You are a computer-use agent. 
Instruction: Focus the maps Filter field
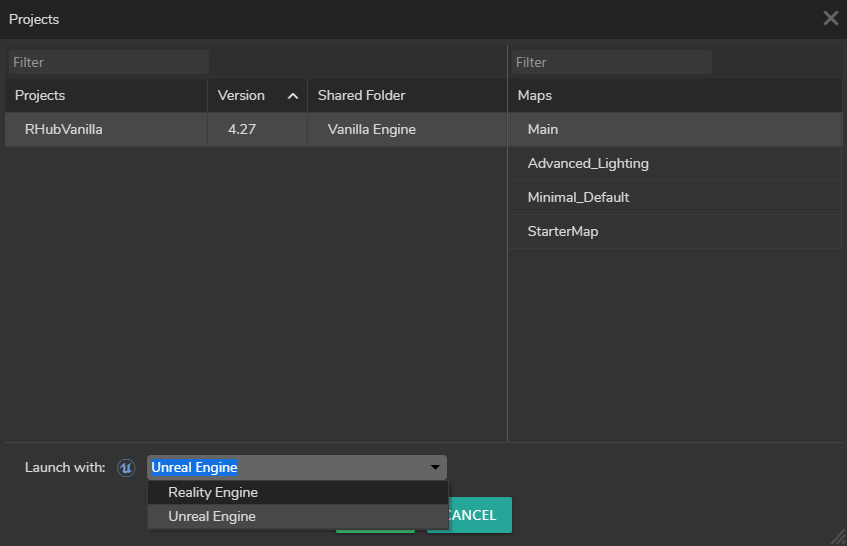tap(611, 62)
